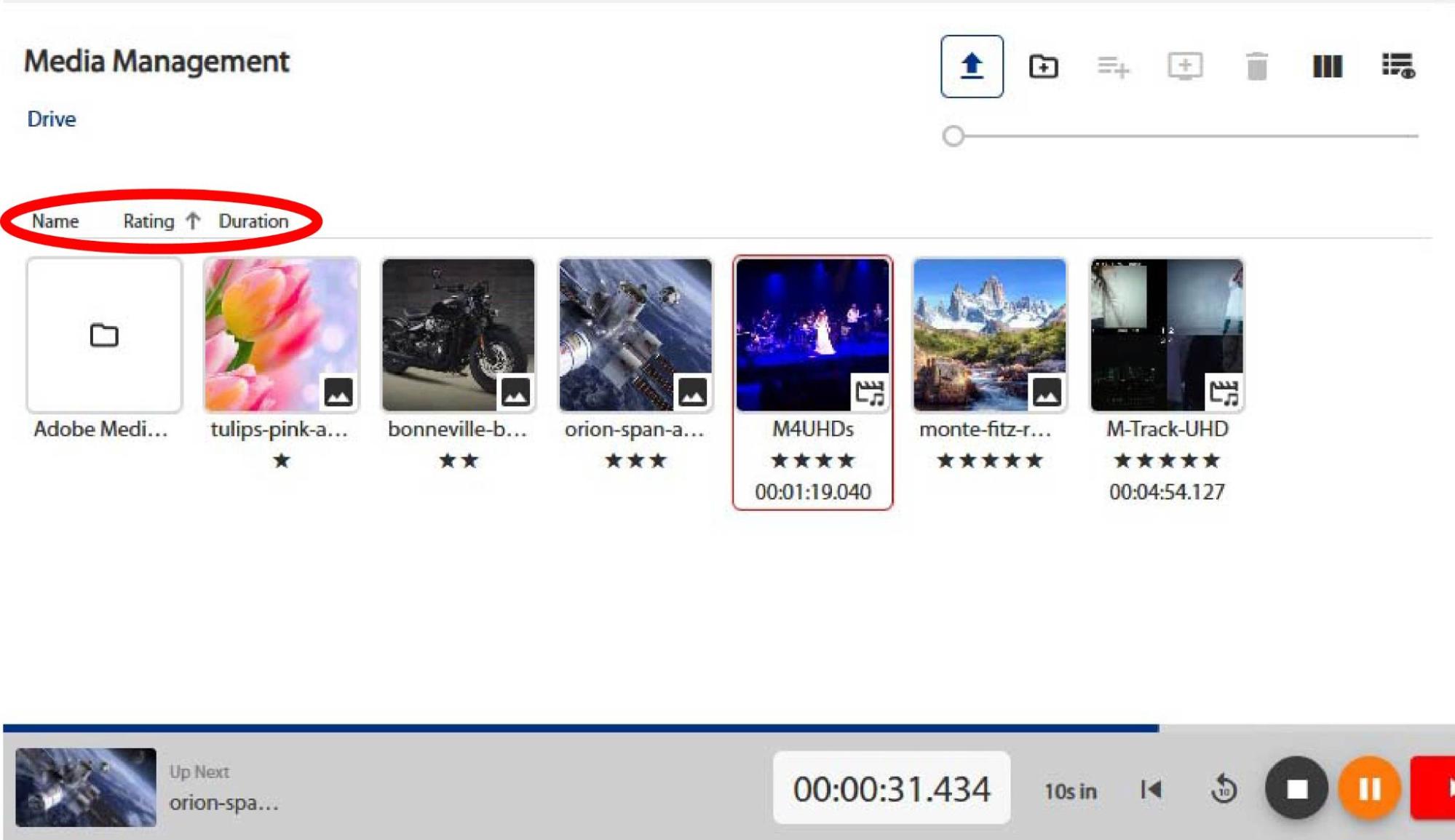Click image type badge on bonneville thumbnail
The height and width of the screenshot is (840, 1455).
(x=515, y=392)
